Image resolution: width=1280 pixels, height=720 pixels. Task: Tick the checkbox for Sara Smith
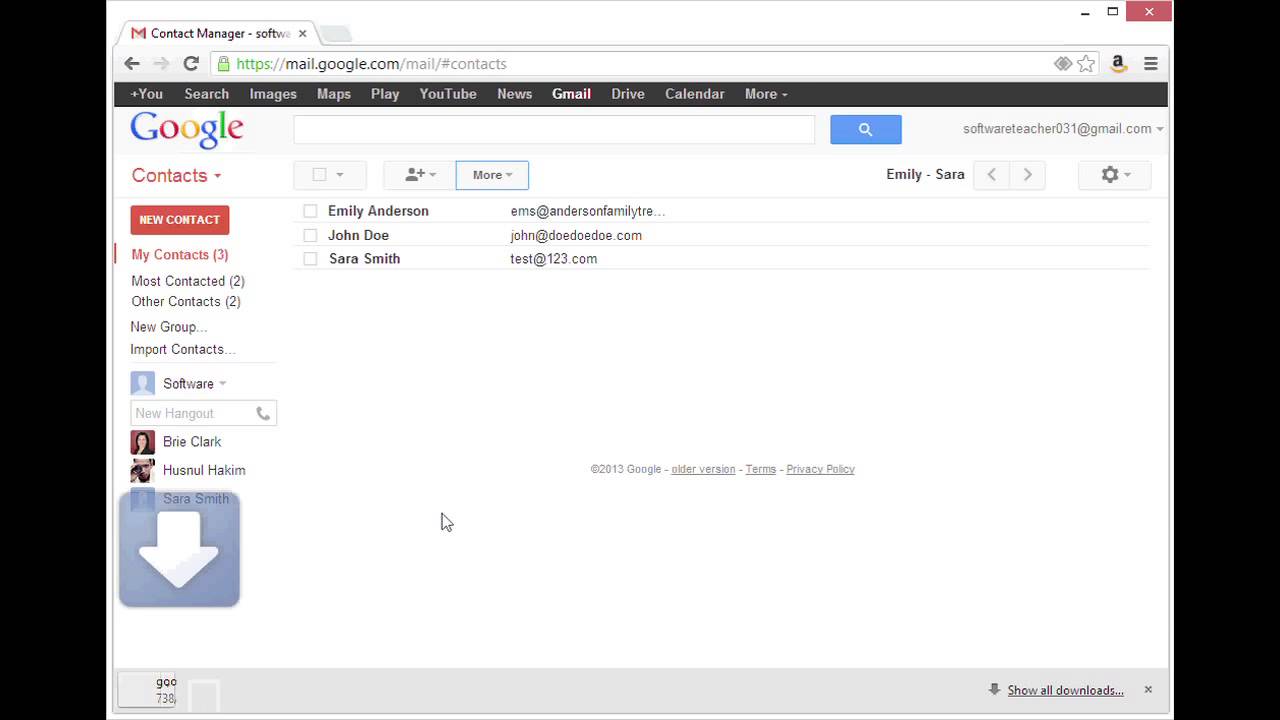(x=310, y=259)
